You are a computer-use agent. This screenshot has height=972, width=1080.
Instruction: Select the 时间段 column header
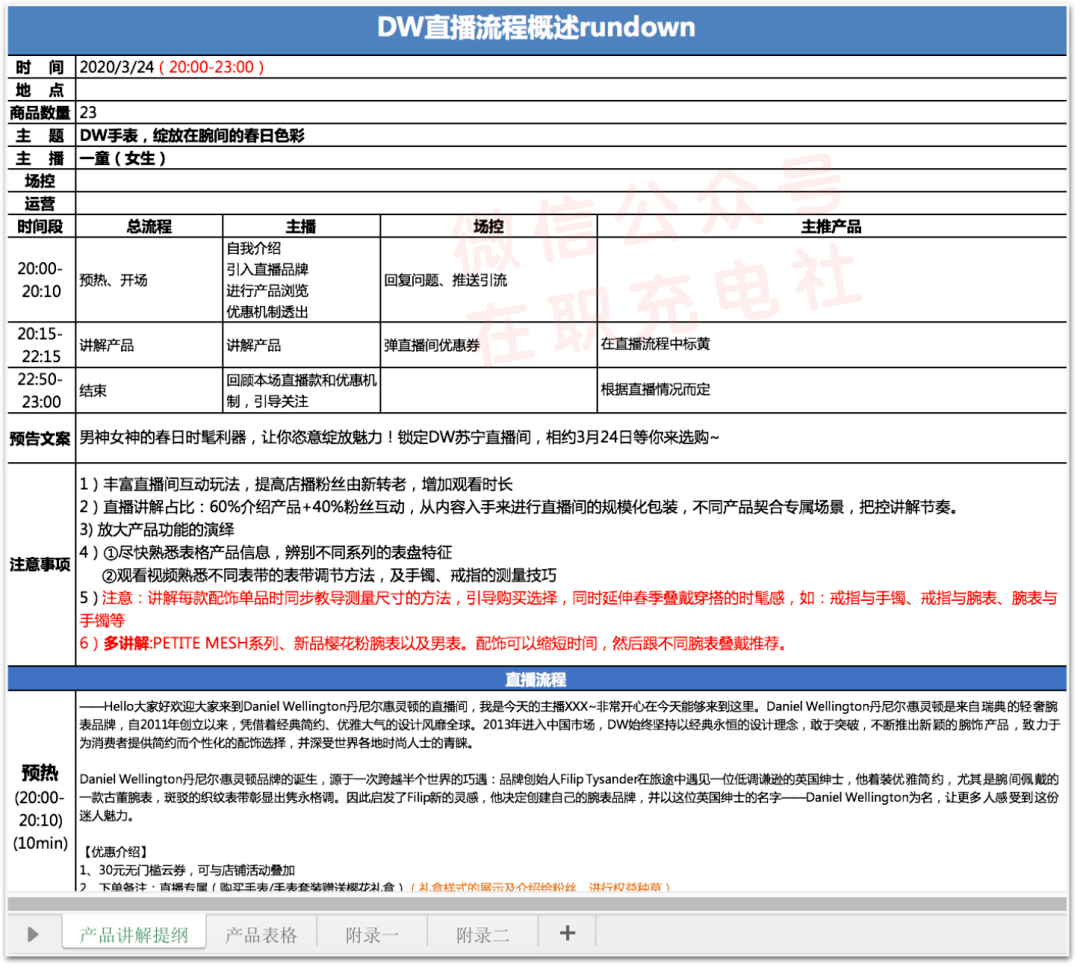coord(41,226)
